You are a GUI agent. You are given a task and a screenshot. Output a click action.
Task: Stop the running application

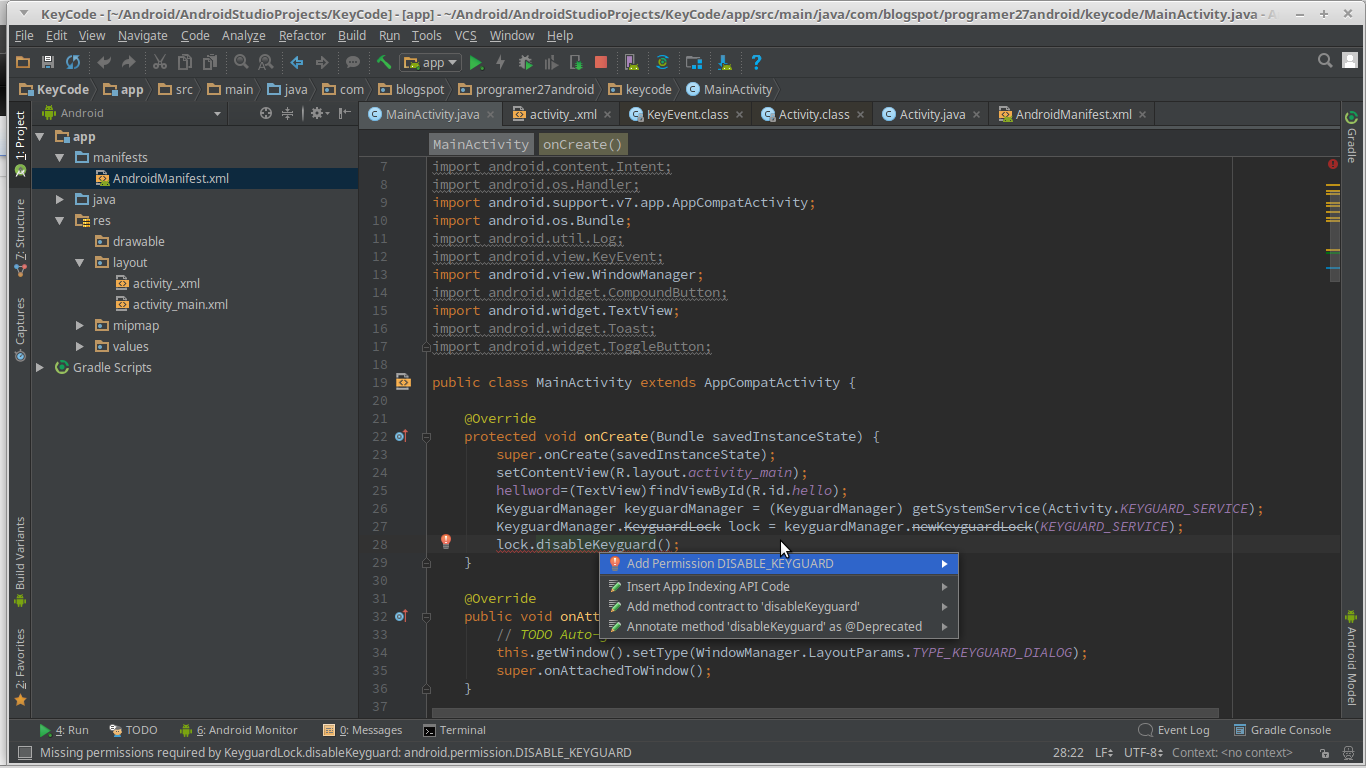(600, 62)
